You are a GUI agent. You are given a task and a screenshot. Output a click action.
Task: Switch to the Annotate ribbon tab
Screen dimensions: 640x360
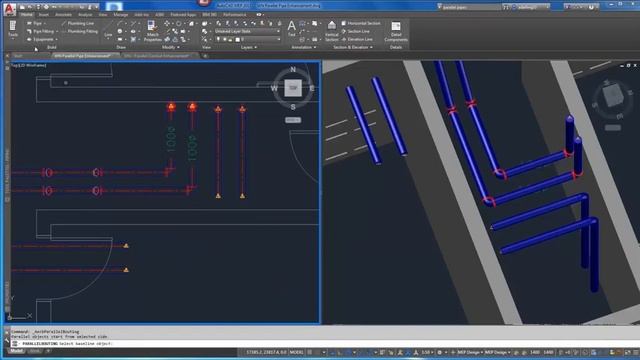point(63,15)
